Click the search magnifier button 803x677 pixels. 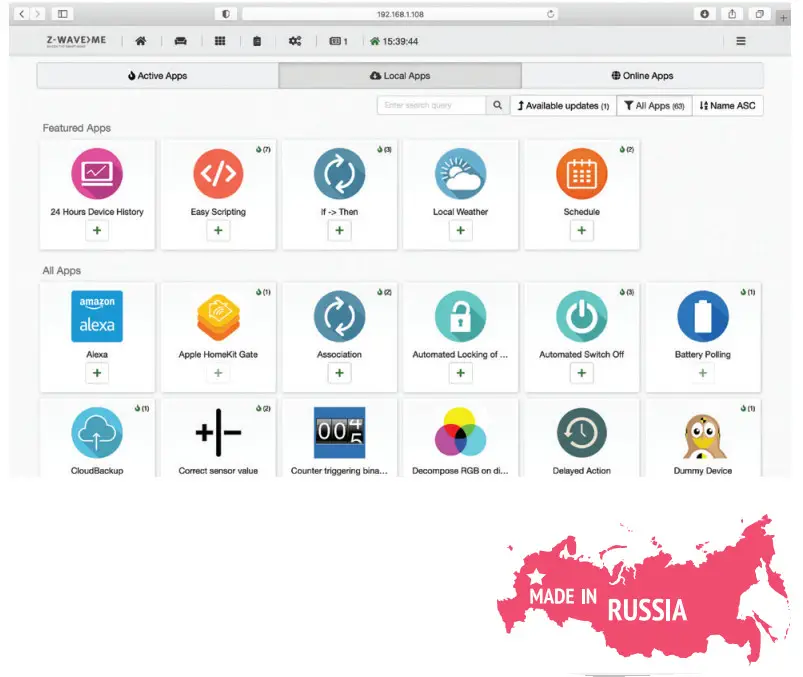497,105
